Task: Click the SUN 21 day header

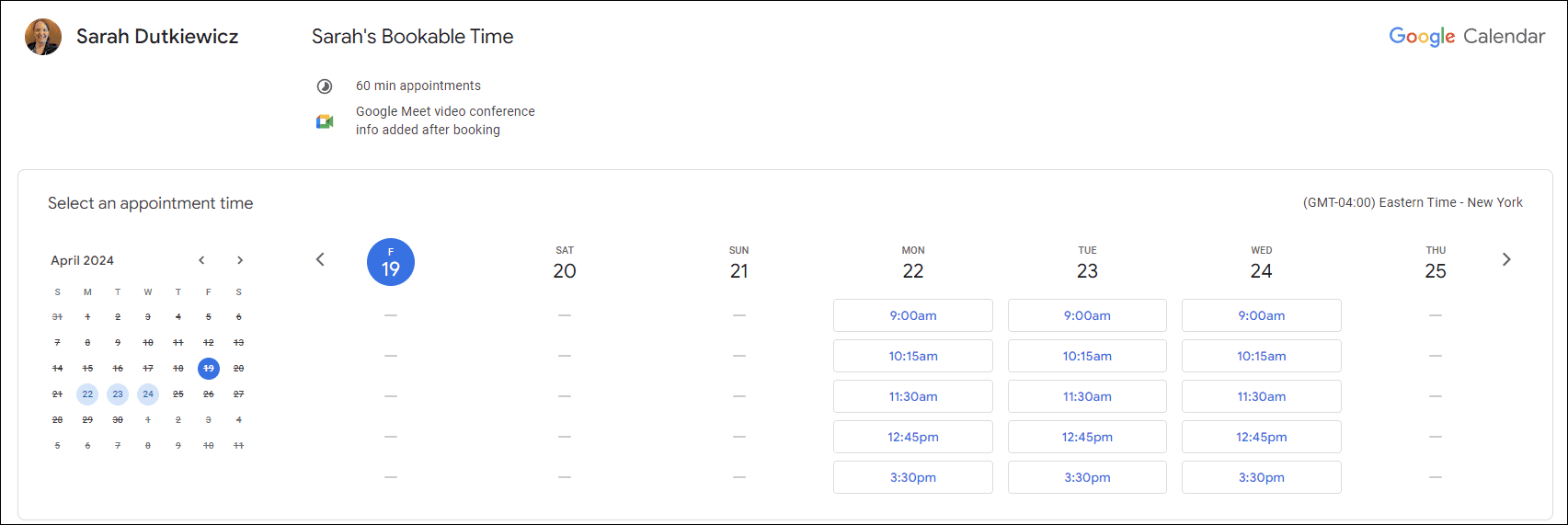Action: point(739,264)
